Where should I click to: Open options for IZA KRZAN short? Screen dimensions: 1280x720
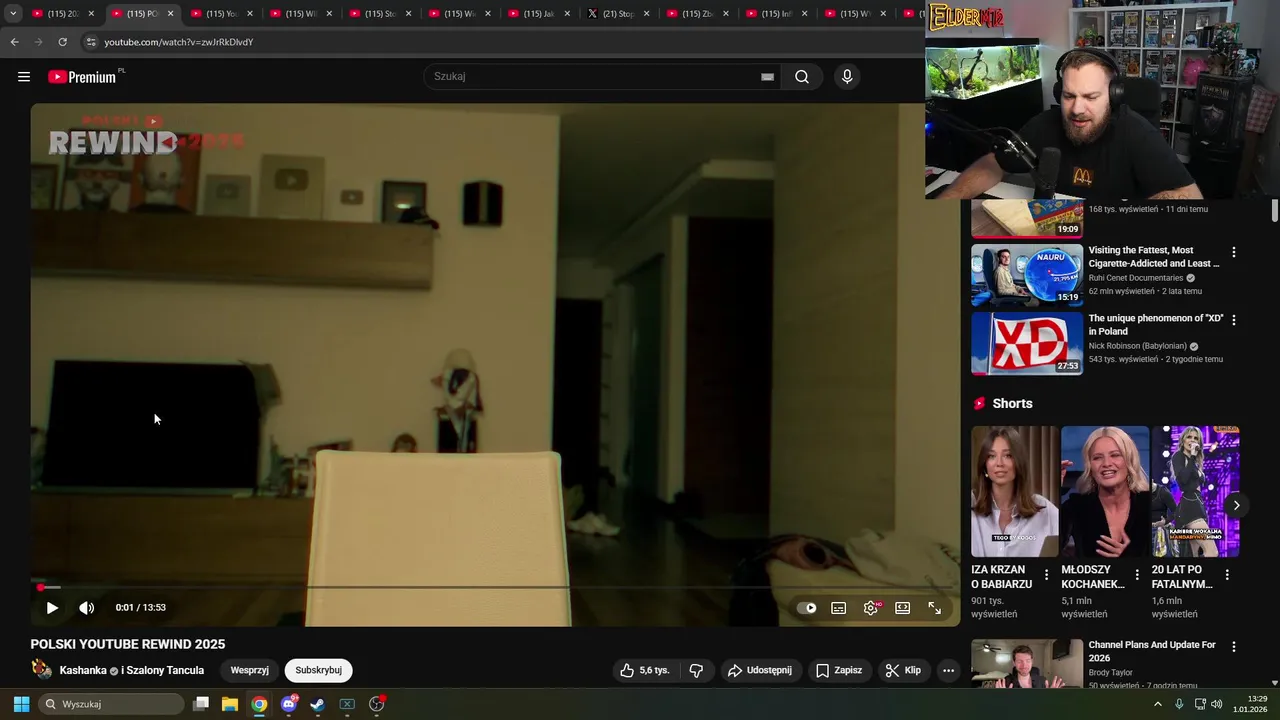click(x=1046, y=575)
